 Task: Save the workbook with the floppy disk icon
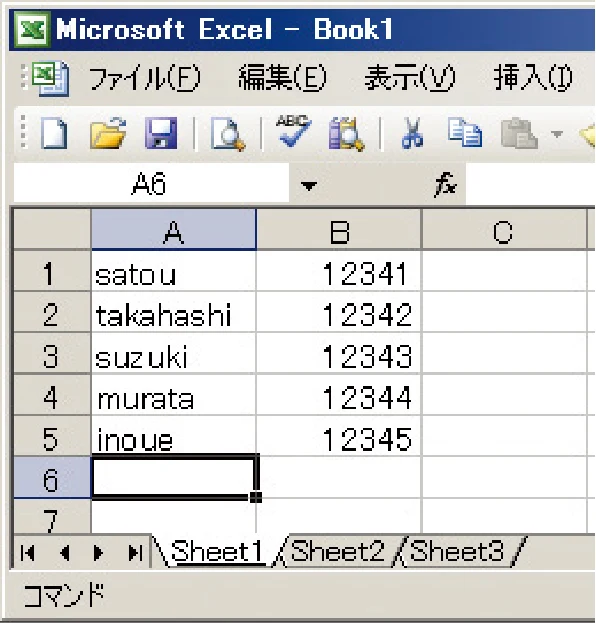[161, 134]
